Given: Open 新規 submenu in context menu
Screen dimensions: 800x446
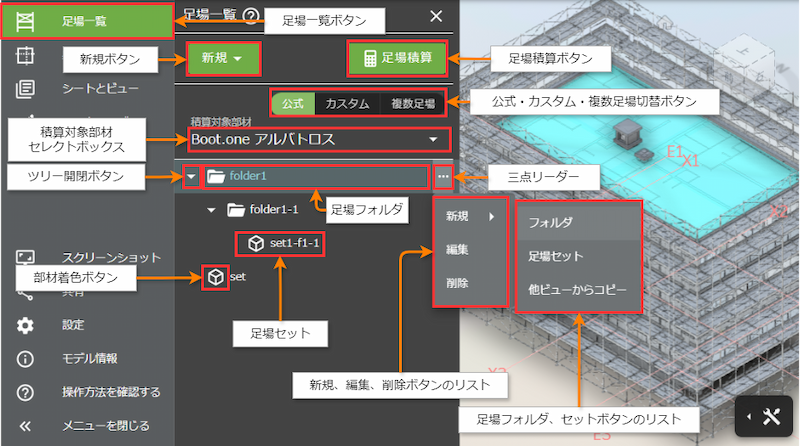Looking at the screenshot, I should click(470, 216).
